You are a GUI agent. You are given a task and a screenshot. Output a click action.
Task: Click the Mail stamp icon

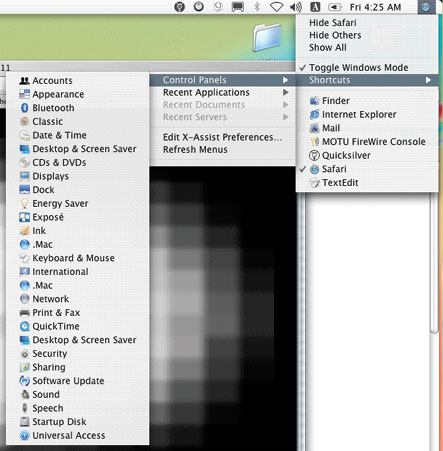314,128
